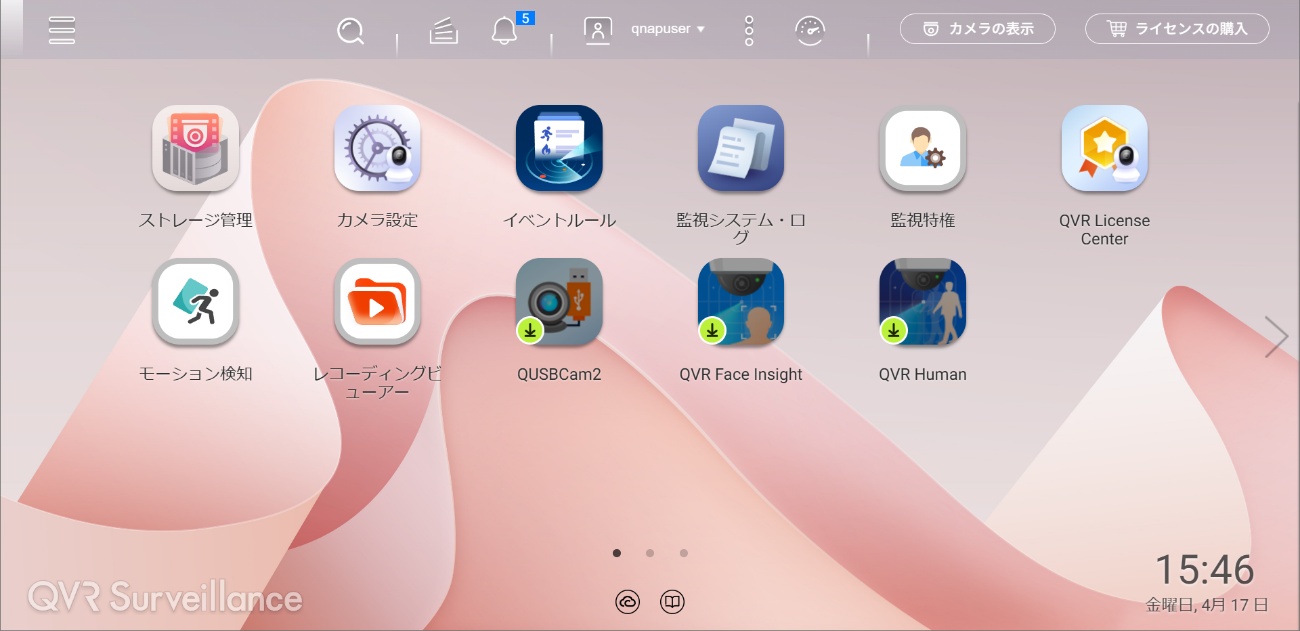Click the user profile avatar icon
This screenshot has height=631, width=1300.
point(598,30)
